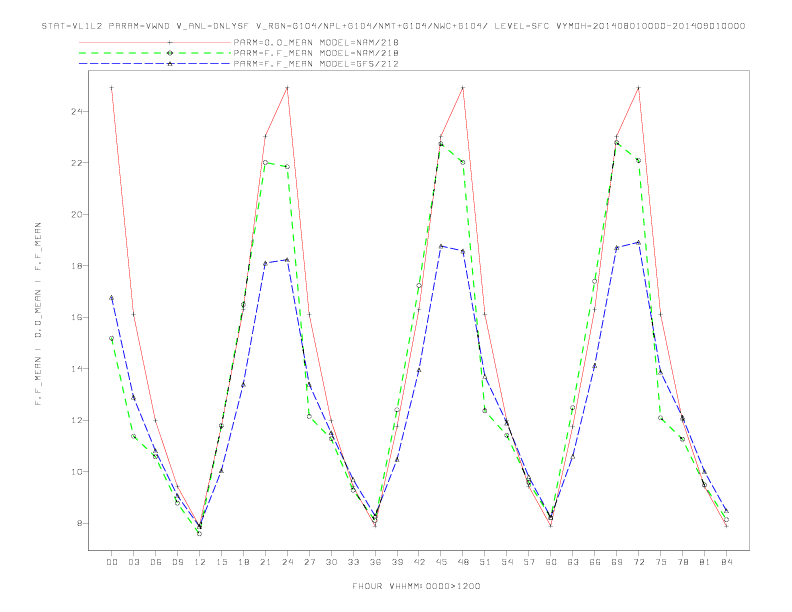
Task: Click x-axis tick label 42
Action: (x=419, y=562)
